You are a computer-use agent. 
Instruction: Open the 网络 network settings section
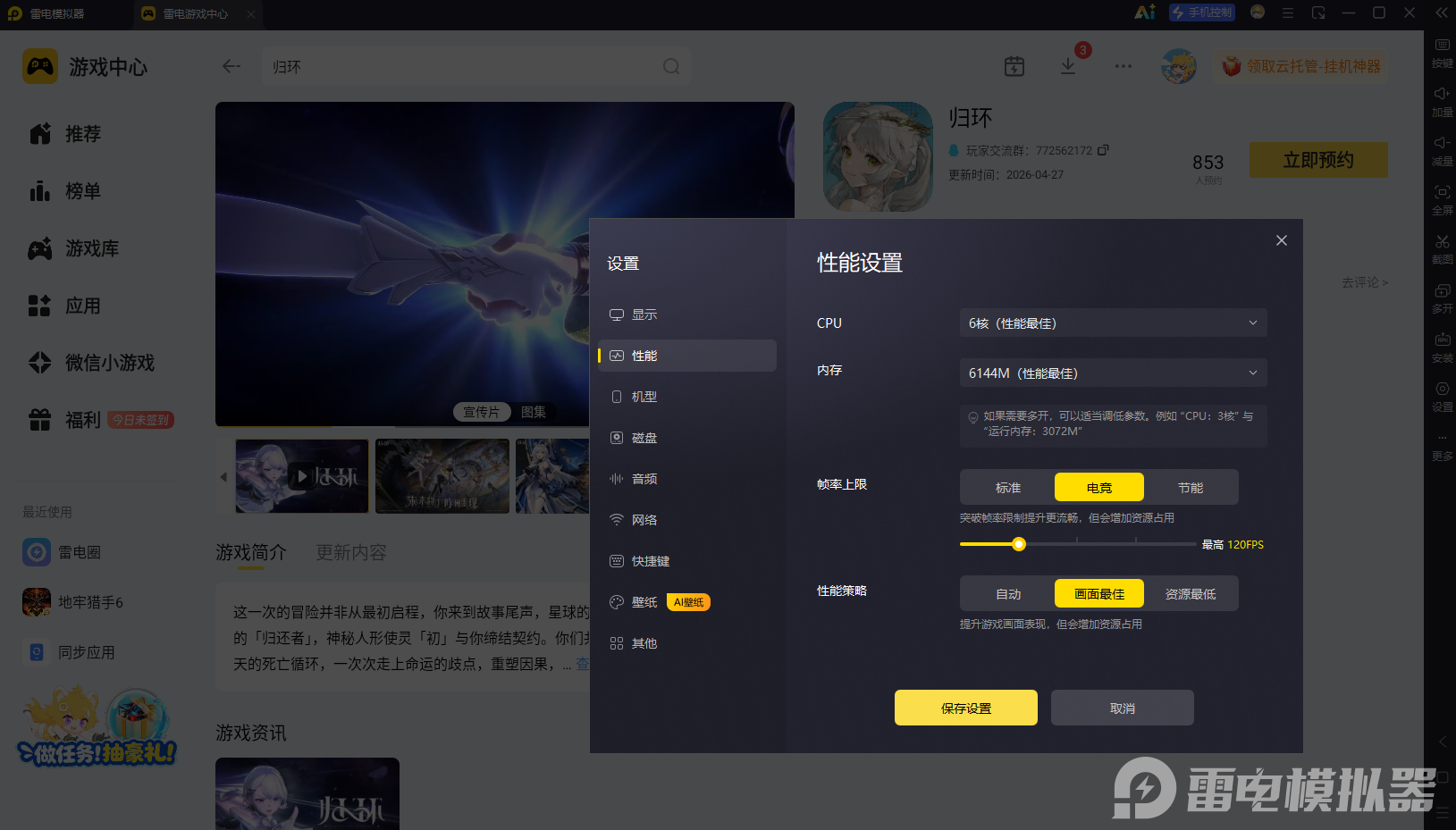pos(686,520)
